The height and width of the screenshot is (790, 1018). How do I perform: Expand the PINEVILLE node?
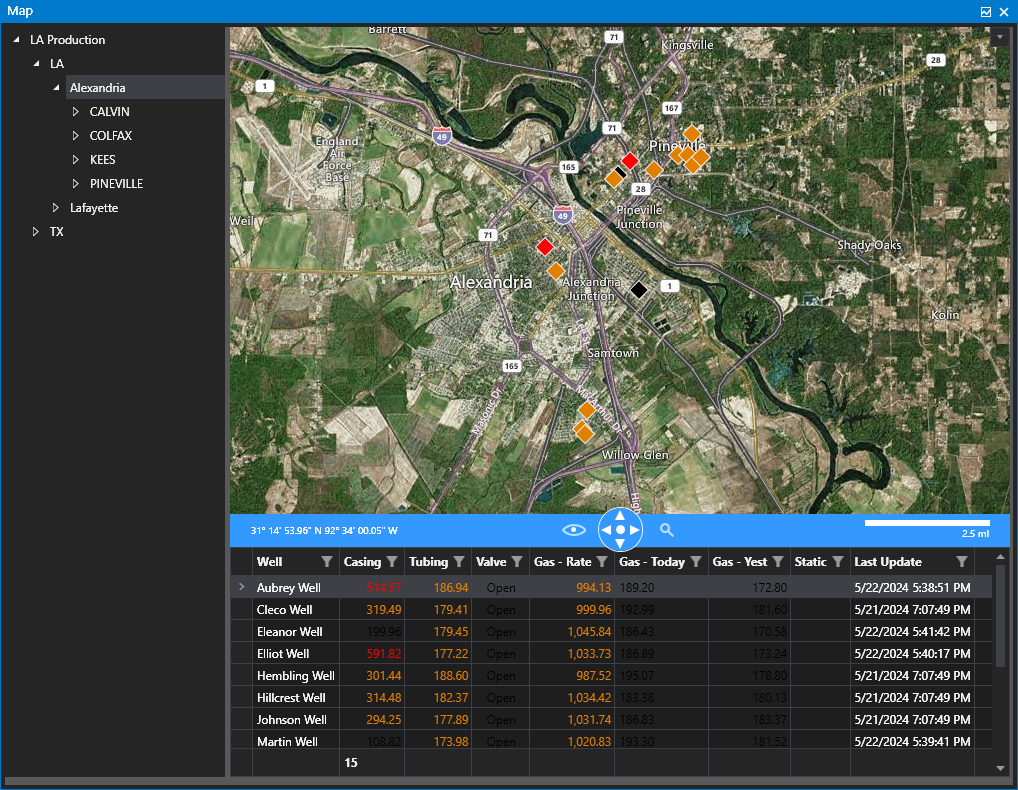click(x=75, y=184)
